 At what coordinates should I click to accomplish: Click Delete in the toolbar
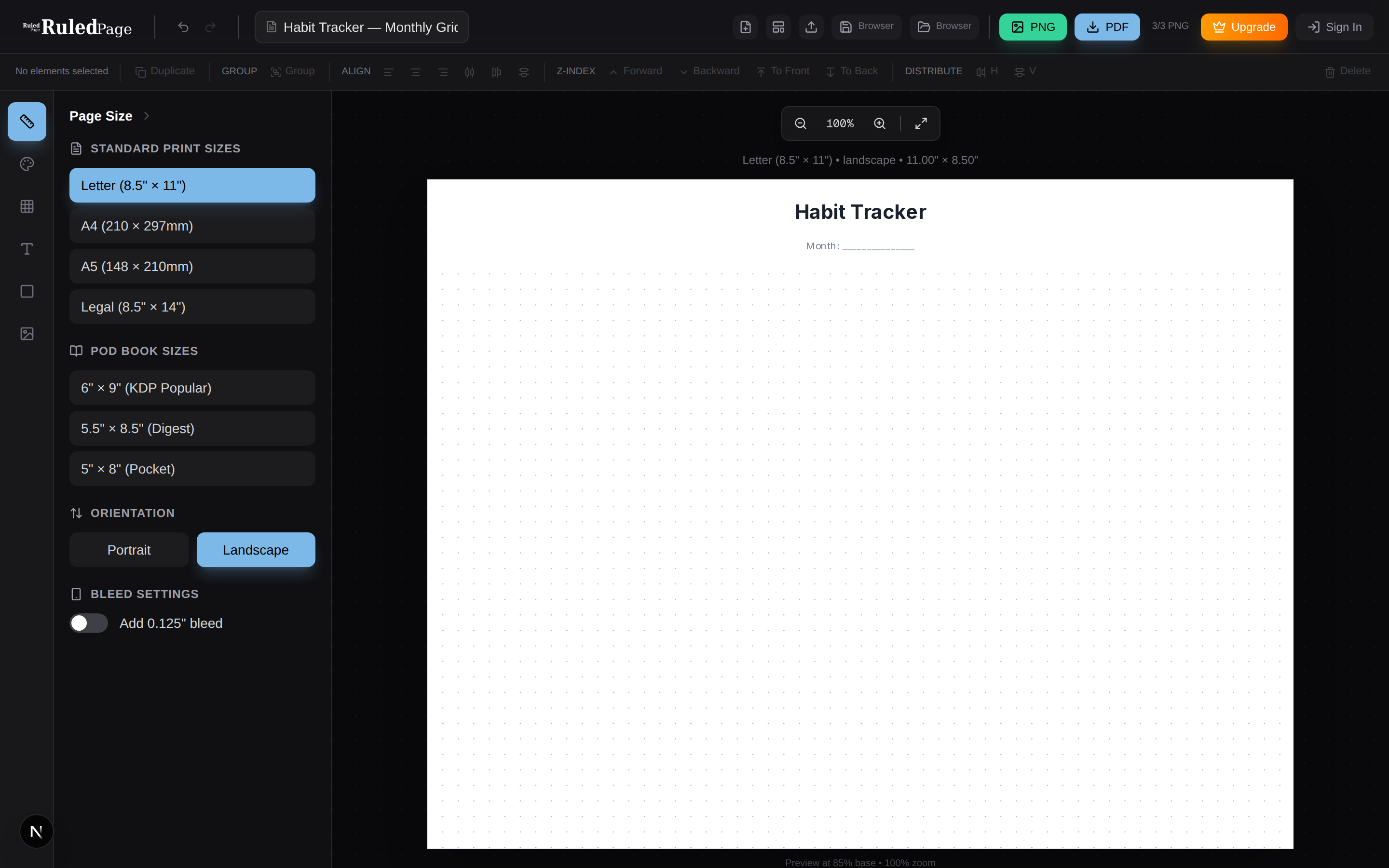tap(1348, 71)
